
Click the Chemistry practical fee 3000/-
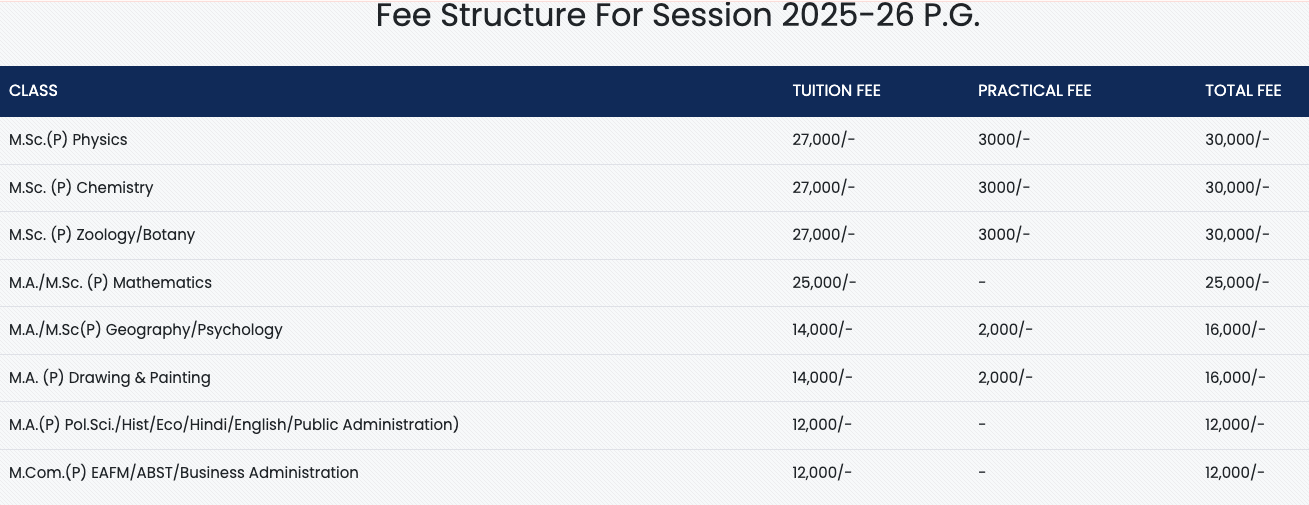coord(1004,188)
